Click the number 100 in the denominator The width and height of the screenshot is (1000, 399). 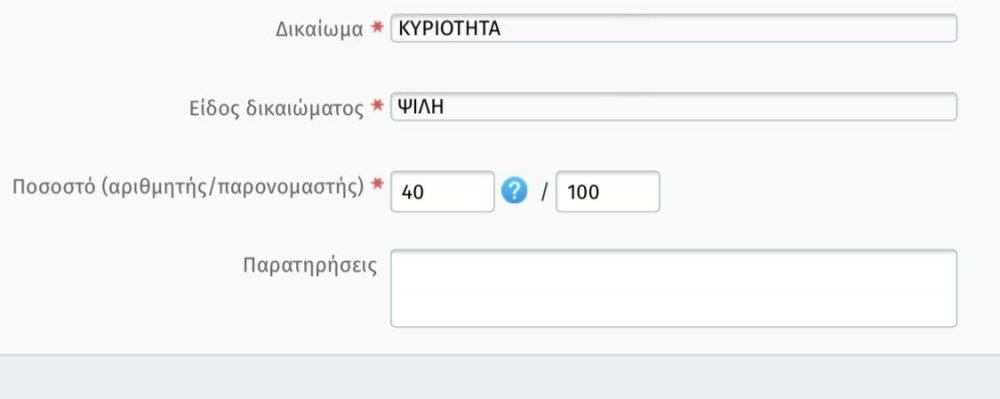point(583,192)
